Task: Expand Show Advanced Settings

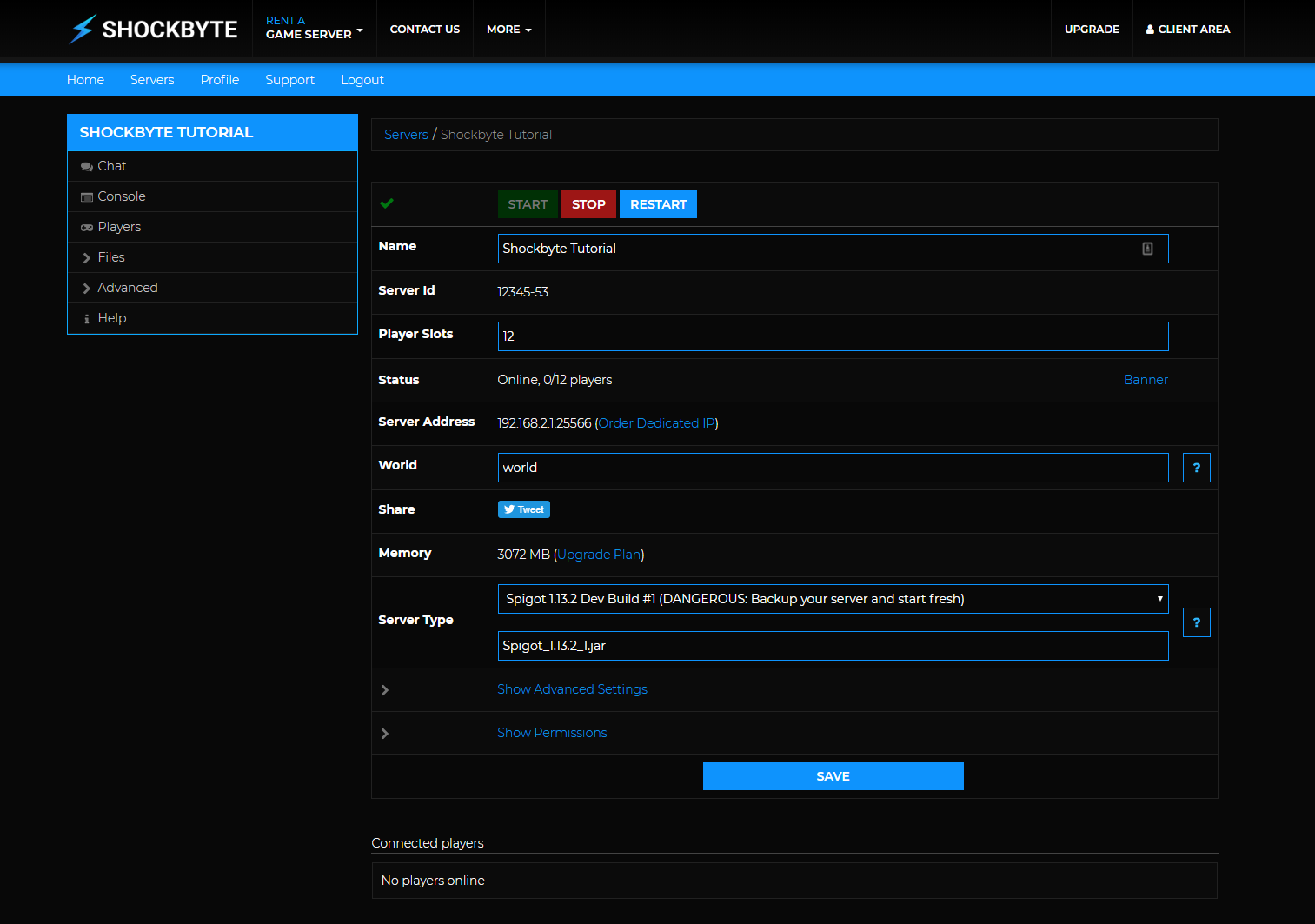Action: 572,688
